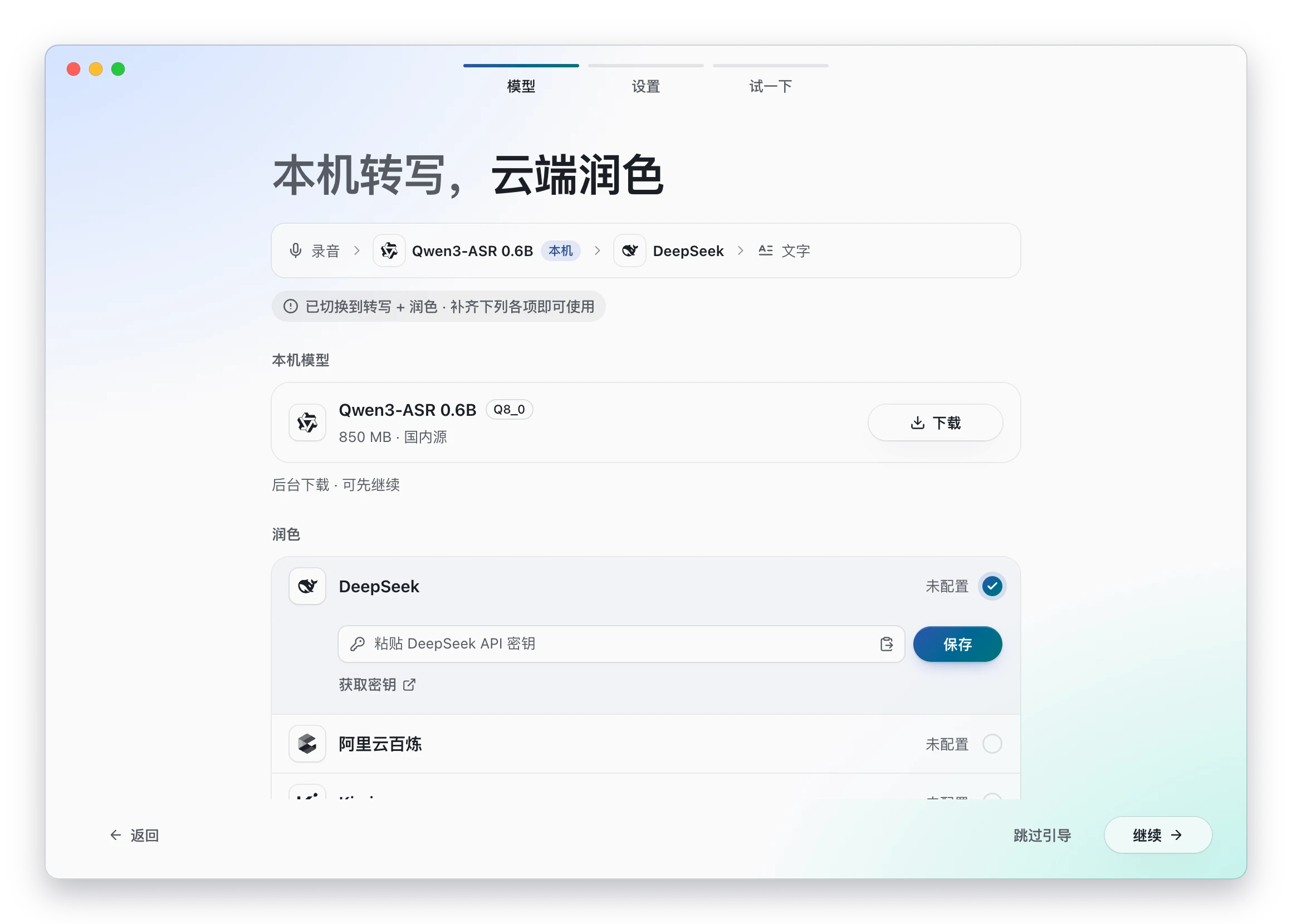Image resolution: width=1292 pixels, height=924 pixels.
Task: Click the DeepSeek label in the pipeline bar
Action: 688,250
